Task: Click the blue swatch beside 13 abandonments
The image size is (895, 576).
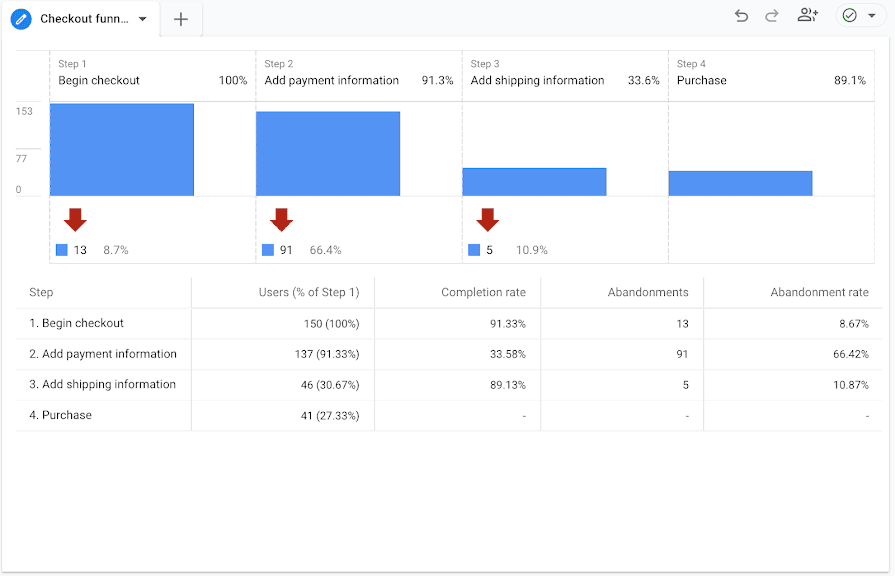Action: (x=62, y=250)
